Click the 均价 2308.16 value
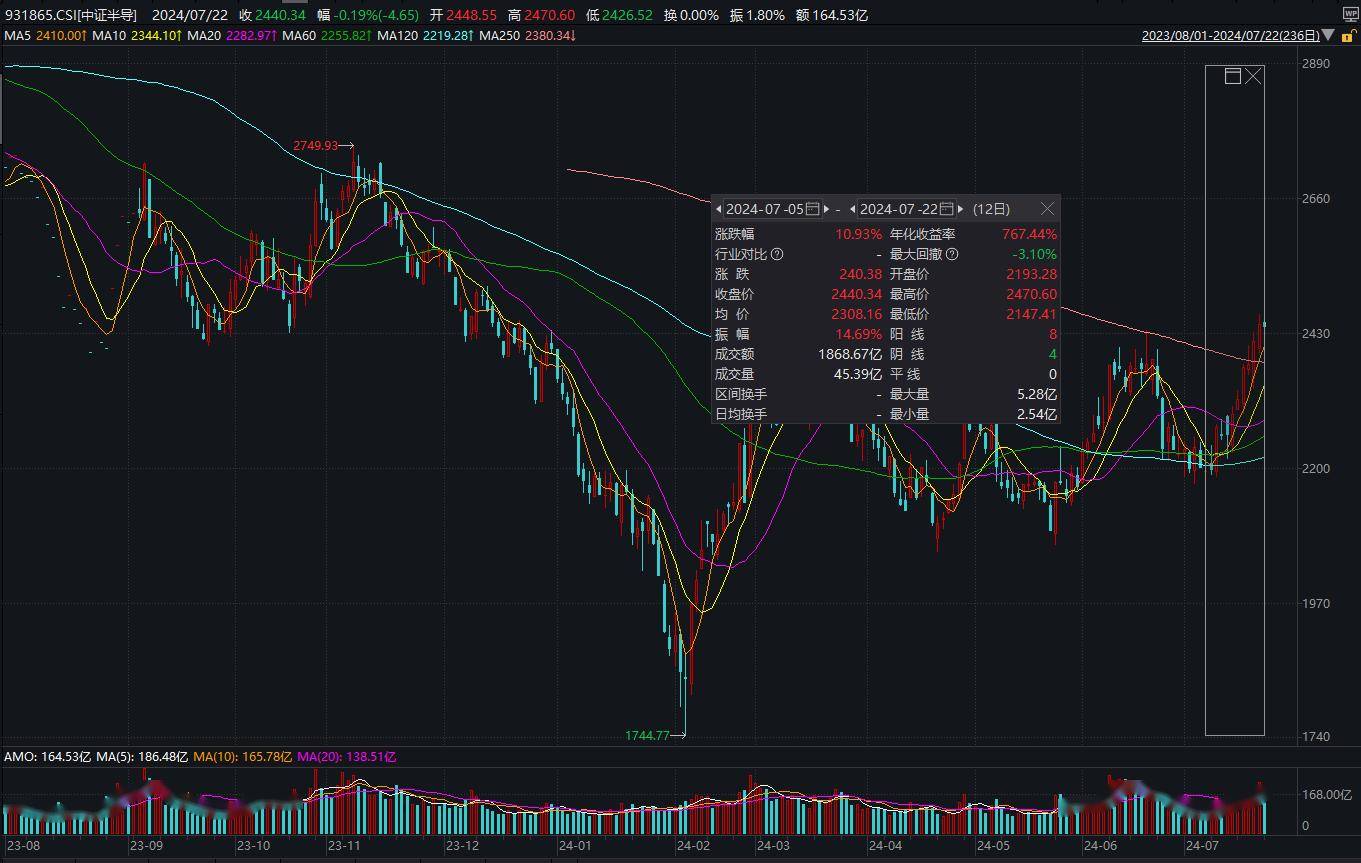1361x863 pixels. pos(857,314)
